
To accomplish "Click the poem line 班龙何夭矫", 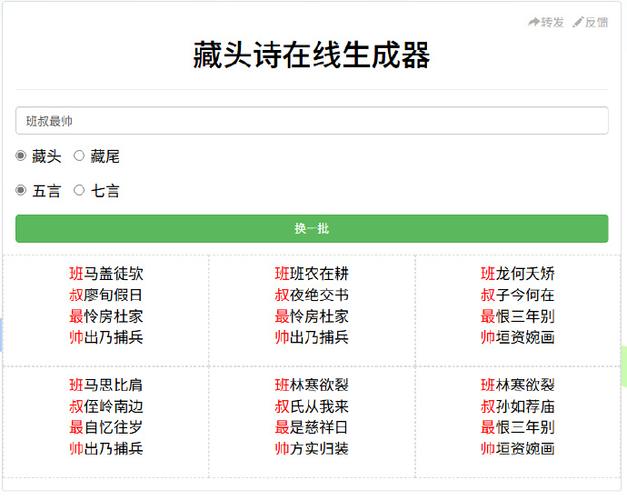I will tap(518, 274).
